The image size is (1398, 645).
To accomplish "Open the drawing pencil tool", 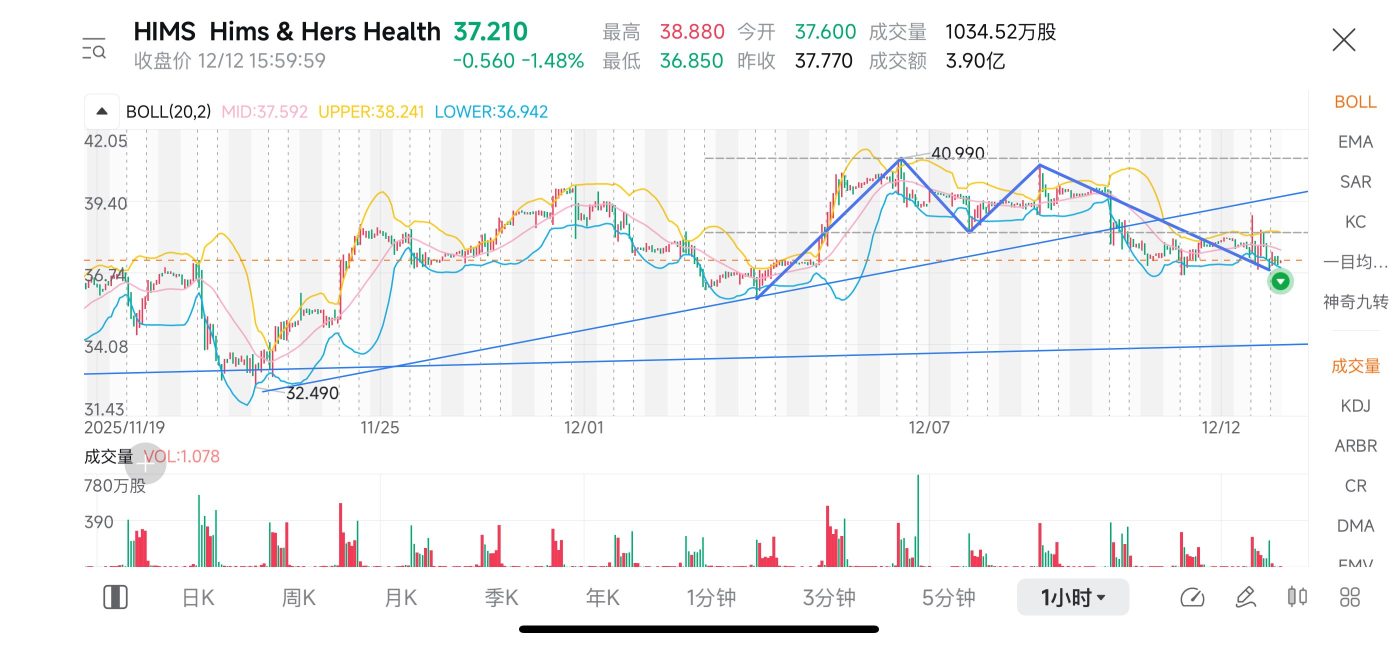I will tap(1245, 598).
